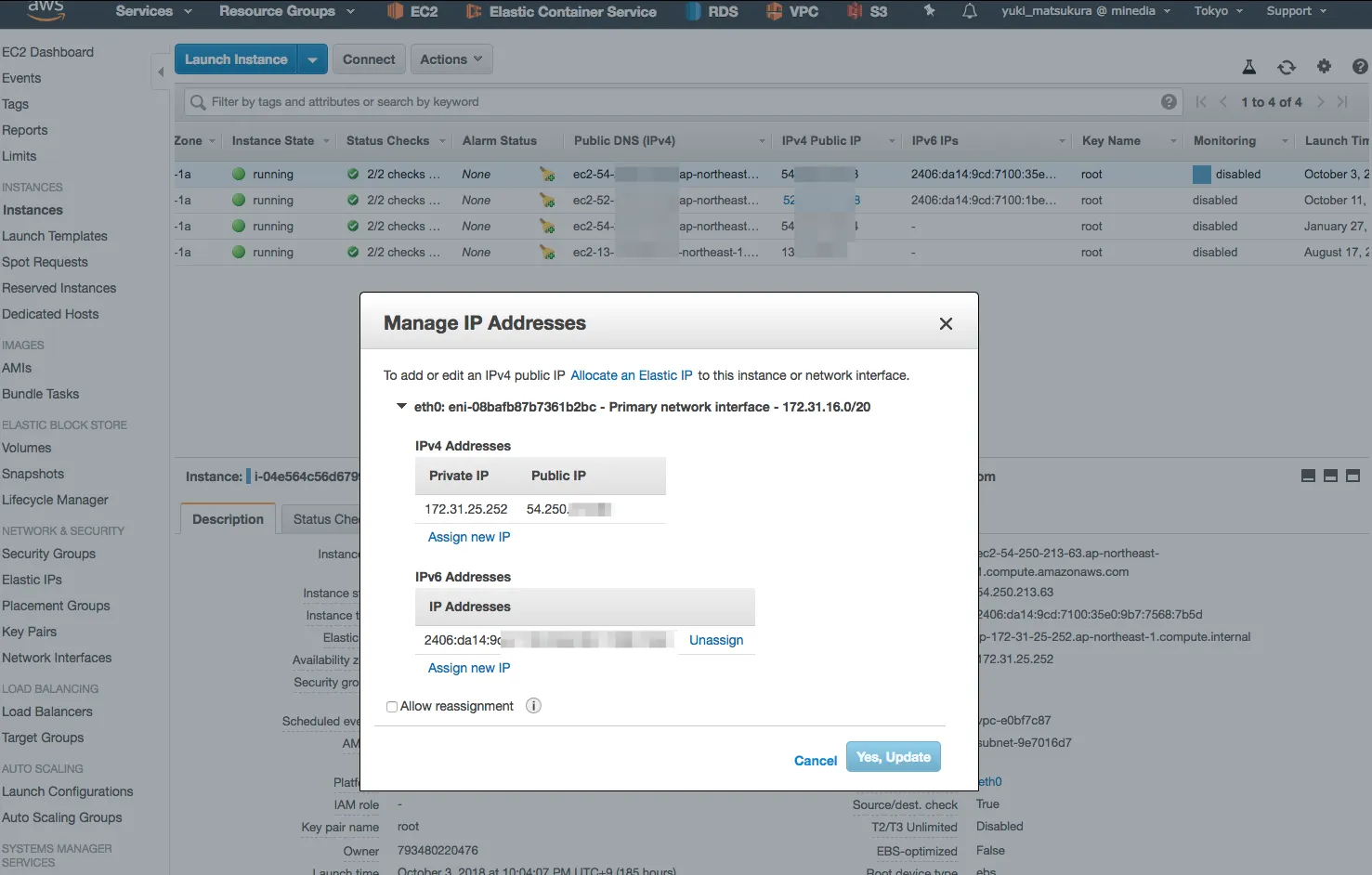Click the search help question mark icon

(x=1169, y=102)
